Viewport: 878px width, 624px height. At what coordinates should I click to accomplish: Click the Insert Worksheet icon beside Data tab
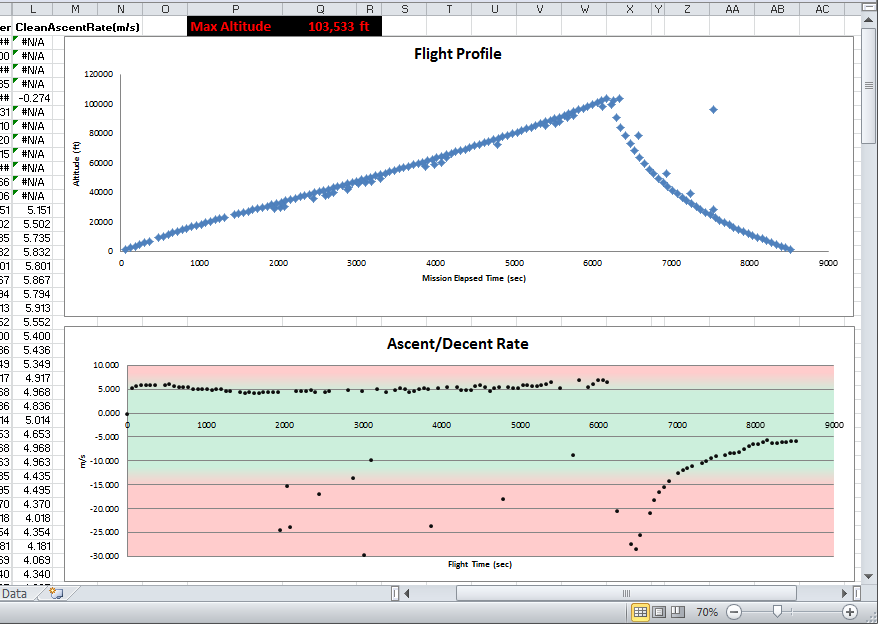56,593
